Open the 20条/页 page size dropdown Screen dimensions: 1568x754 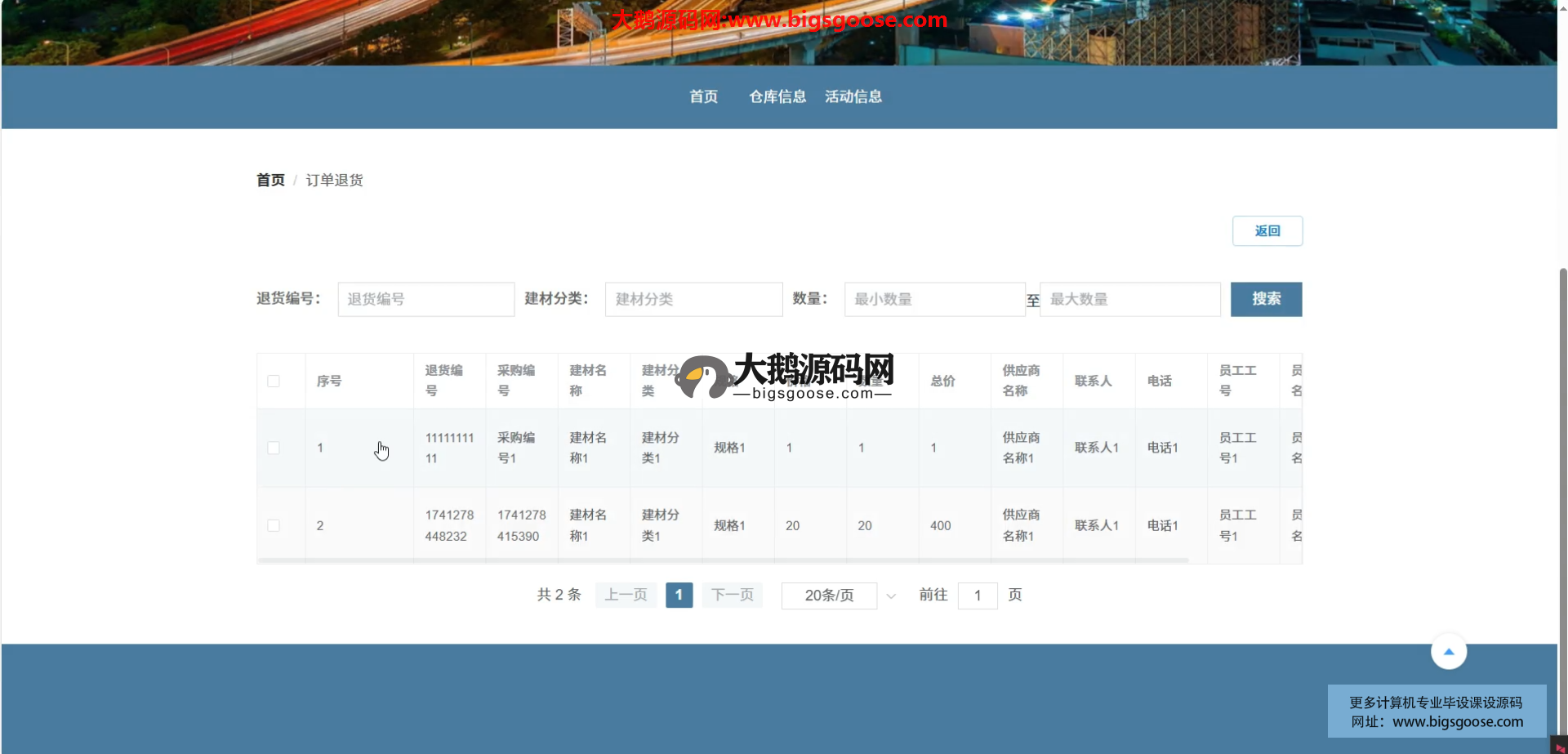tap(829, 596)
